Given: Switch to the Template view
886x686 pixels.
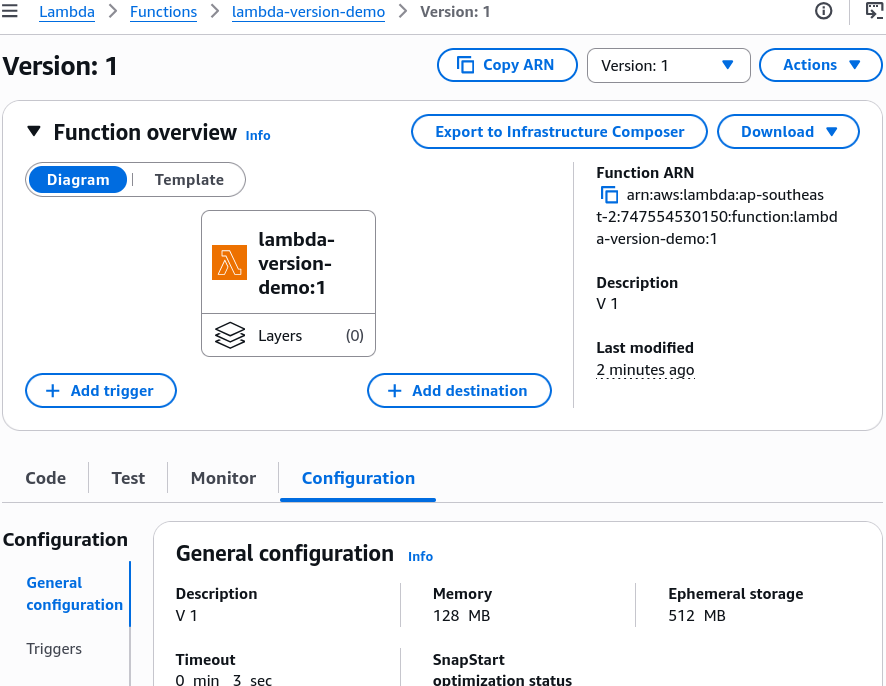Looking at the screenshot, I should click(189, 180).
